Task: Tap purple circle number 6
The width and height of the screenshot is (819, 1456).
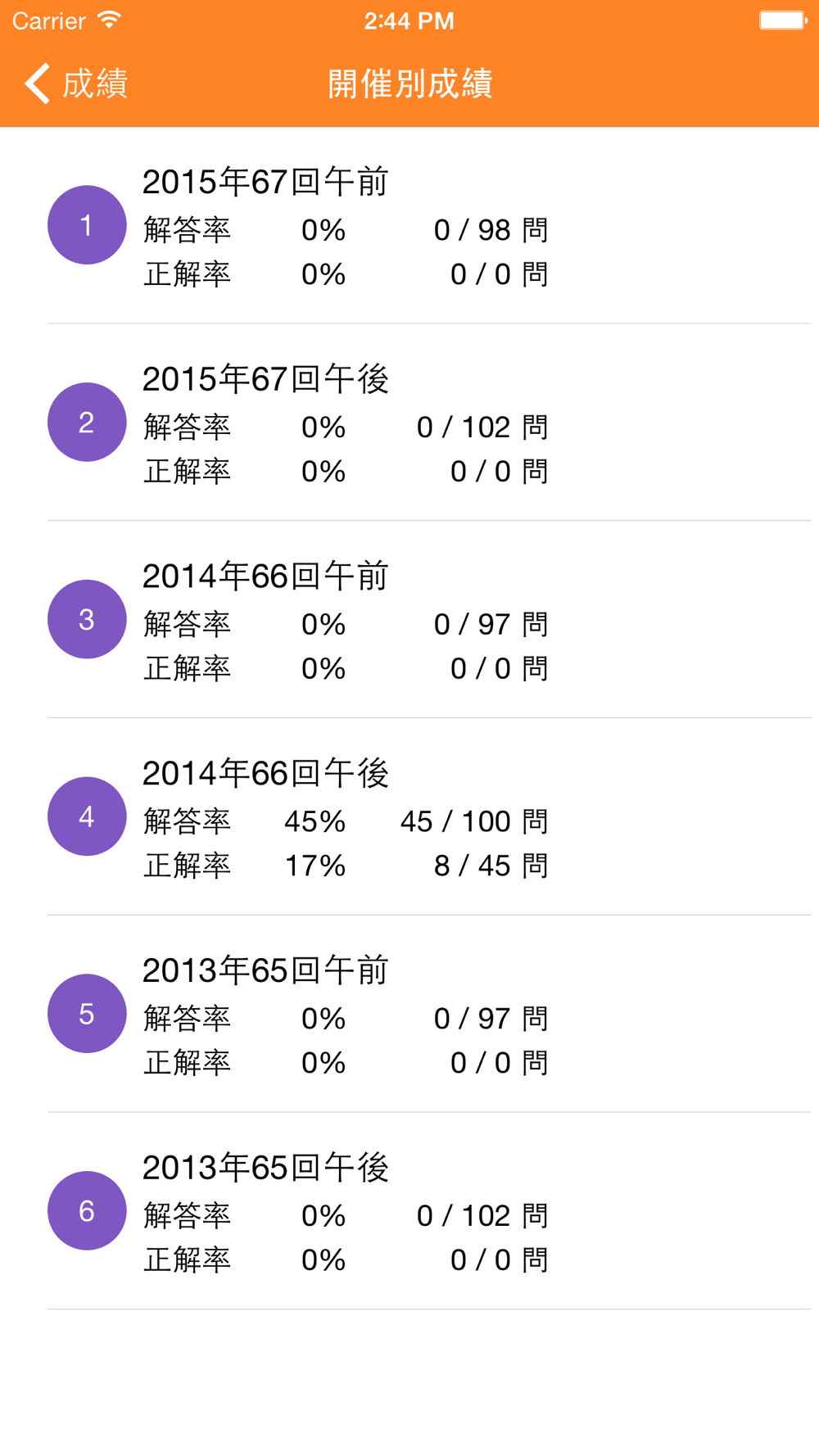Action: click(x=87, y=1211)
